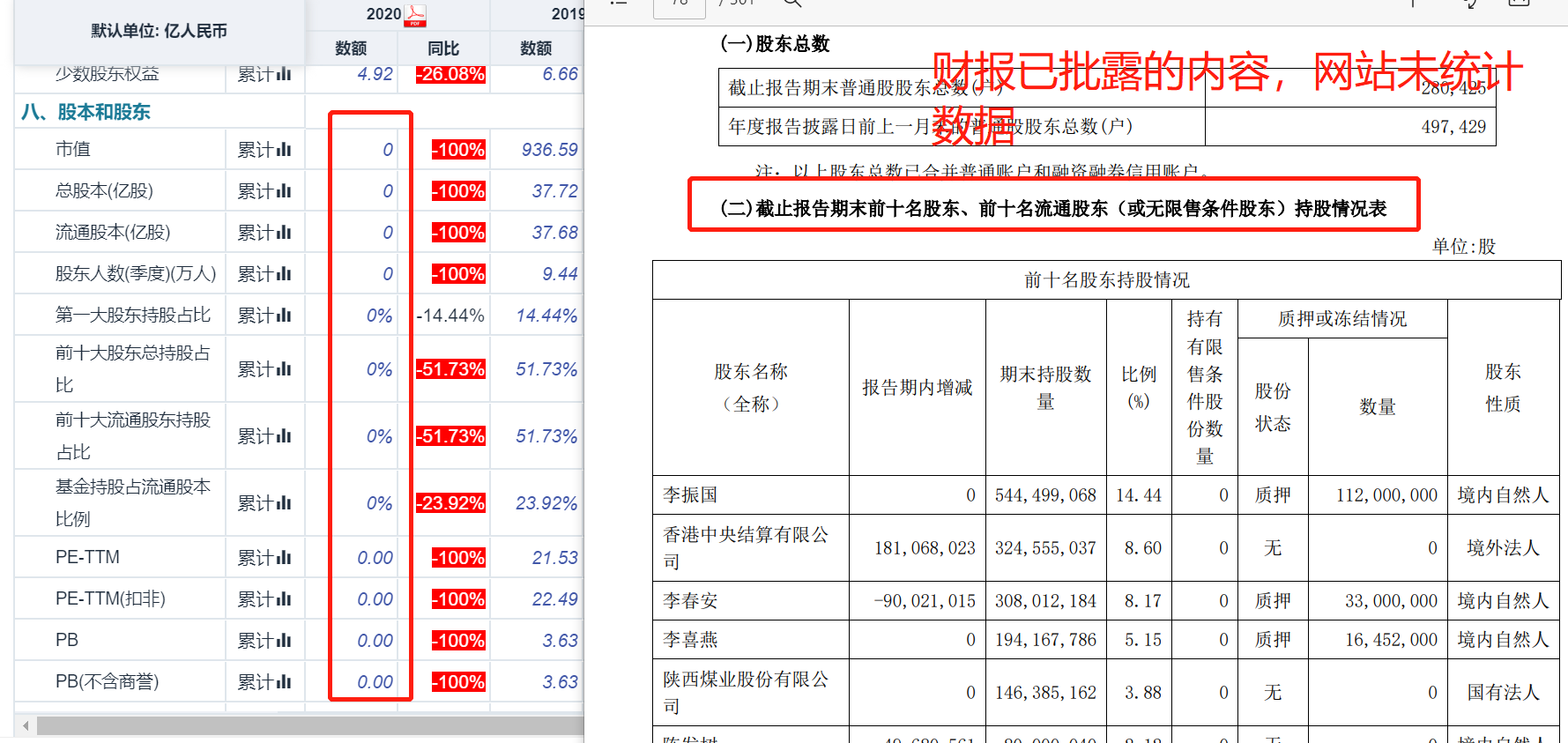Click the 2019 总股本 value 37.72
Viewport: 1568px width, 743px height.
click(554, 191)
